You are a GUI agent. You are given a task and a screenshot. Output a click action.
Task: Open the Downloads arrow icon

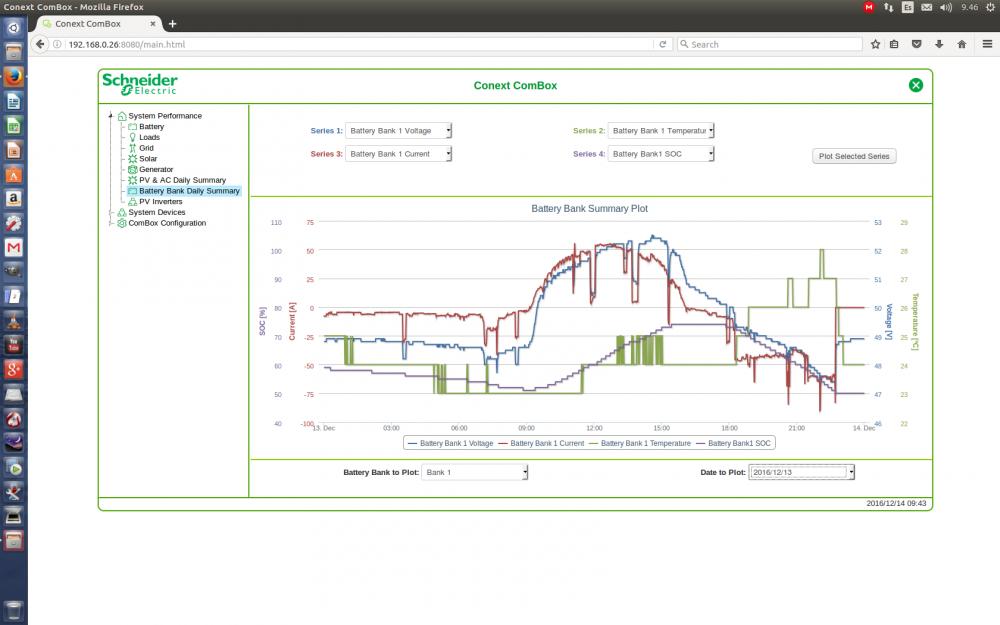click(x=939, y=44)
